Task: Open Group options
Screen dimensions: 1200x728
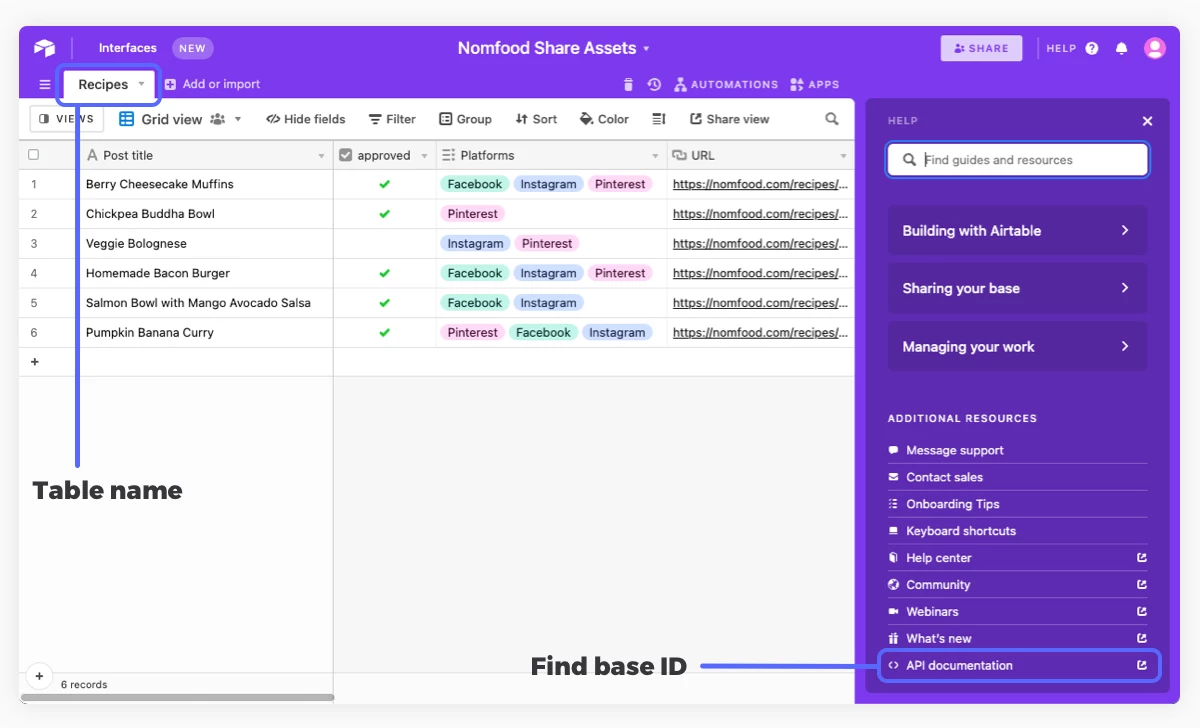Action: pyautogui.click(x=466, y=119)
